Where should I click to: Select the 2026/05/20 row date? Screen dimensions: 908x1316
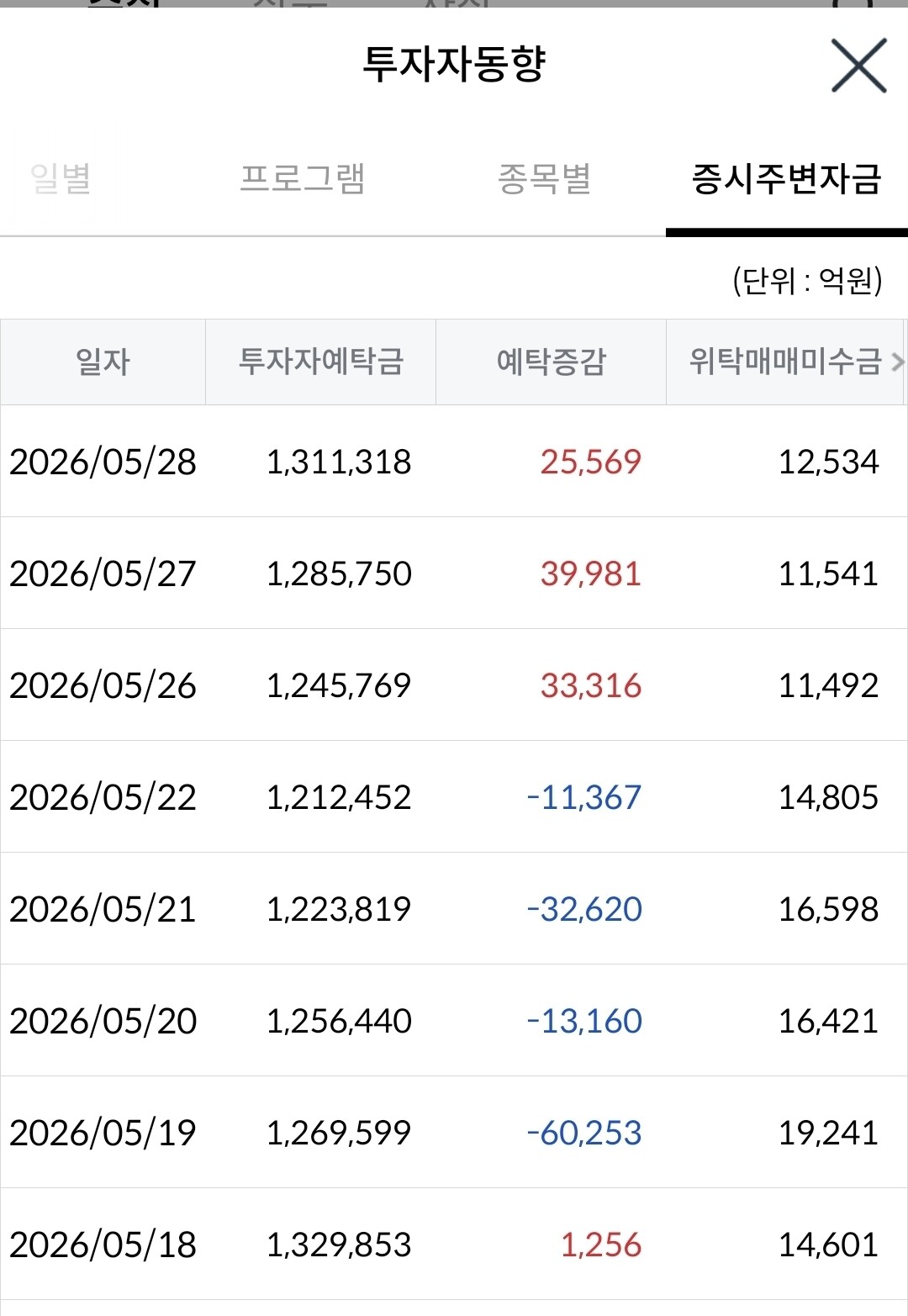point(103,1021)
